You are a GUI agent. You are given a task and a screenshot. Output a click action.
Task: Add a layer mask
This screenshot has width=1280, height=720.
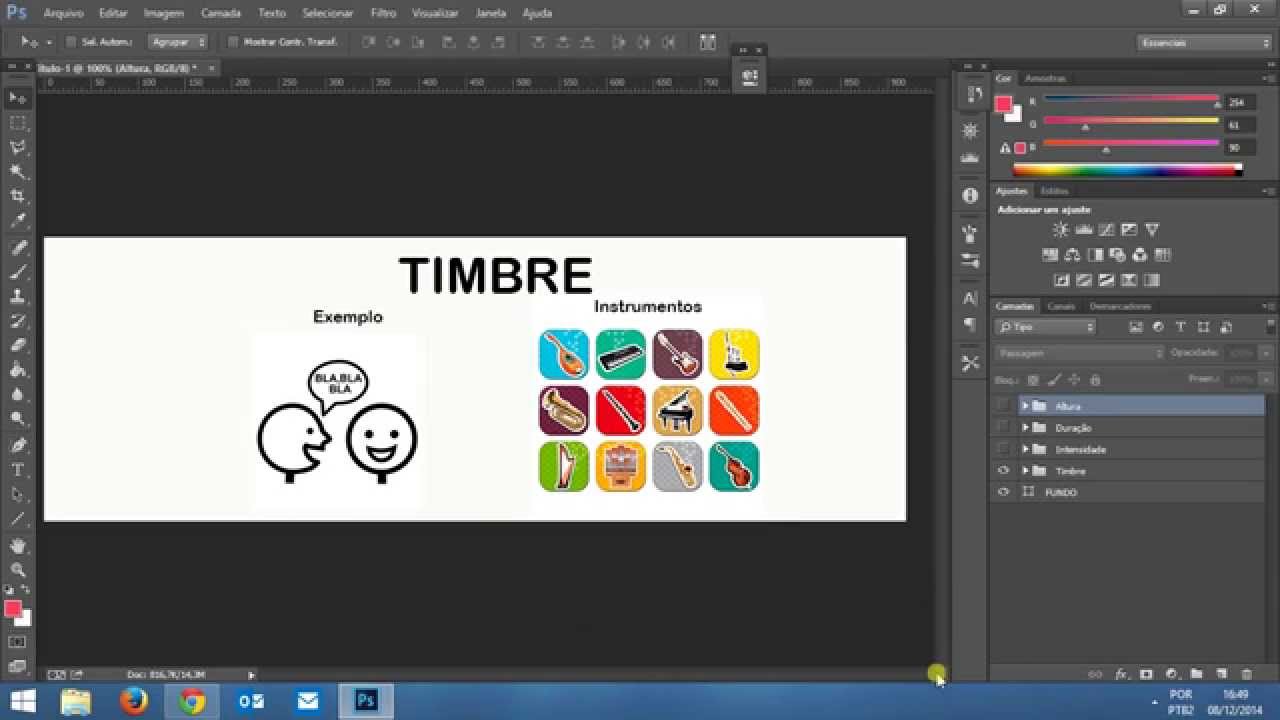point(1146,675)
